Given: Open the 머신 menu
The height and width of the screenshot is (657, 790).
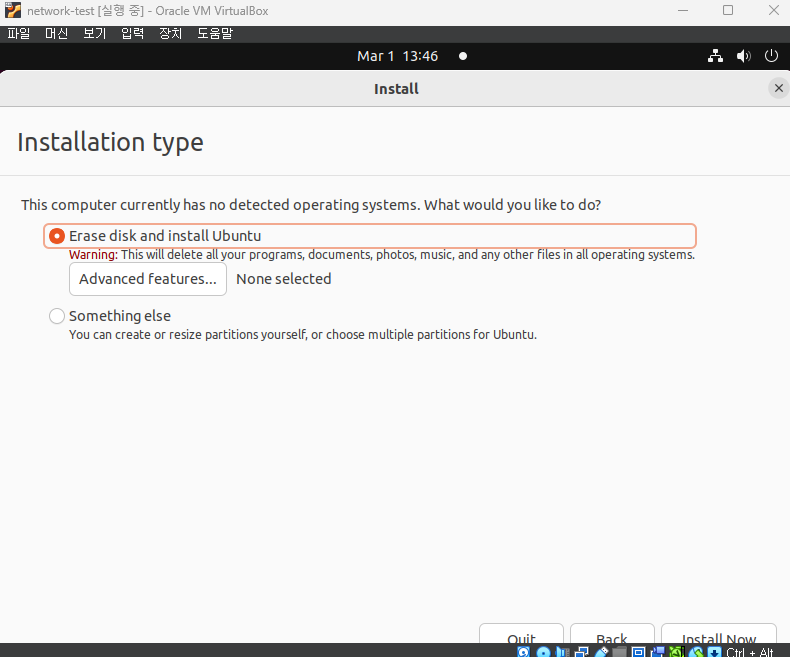Looking at the screenshot, I should pos(56,33).
